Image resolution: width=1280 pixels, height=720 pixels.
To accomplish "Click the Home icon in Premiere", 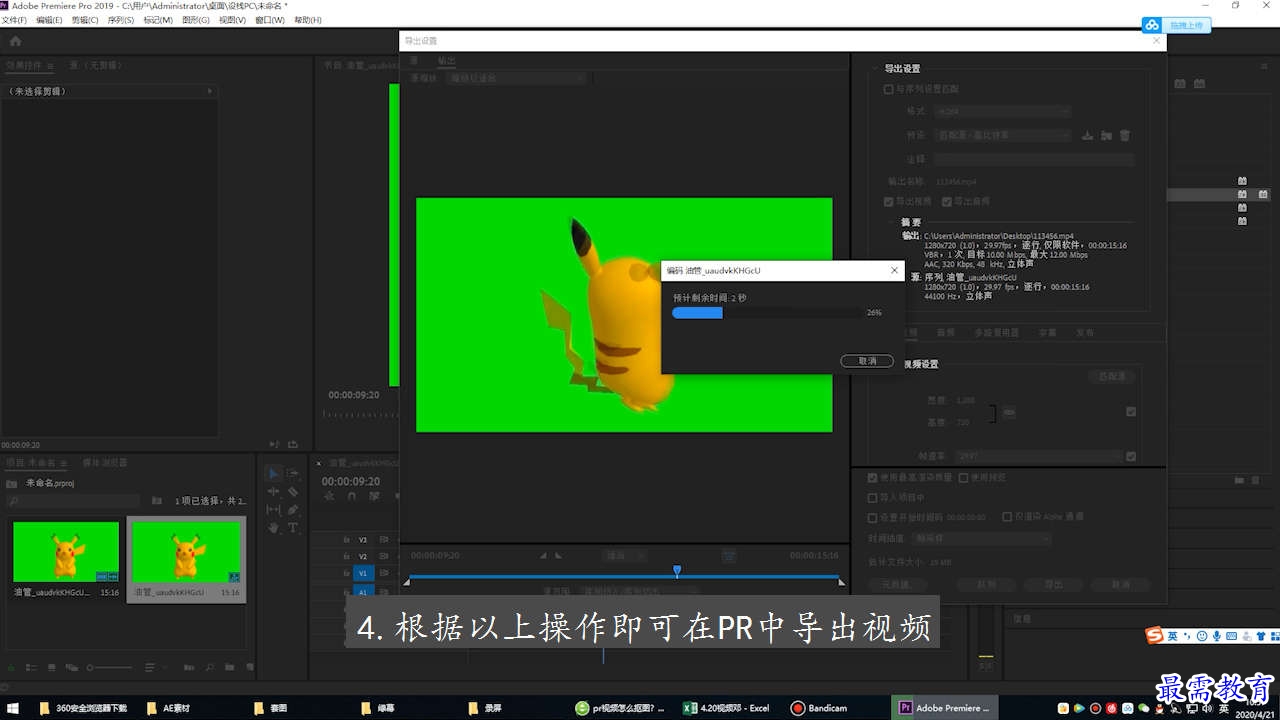I will (x=15, y=41).
